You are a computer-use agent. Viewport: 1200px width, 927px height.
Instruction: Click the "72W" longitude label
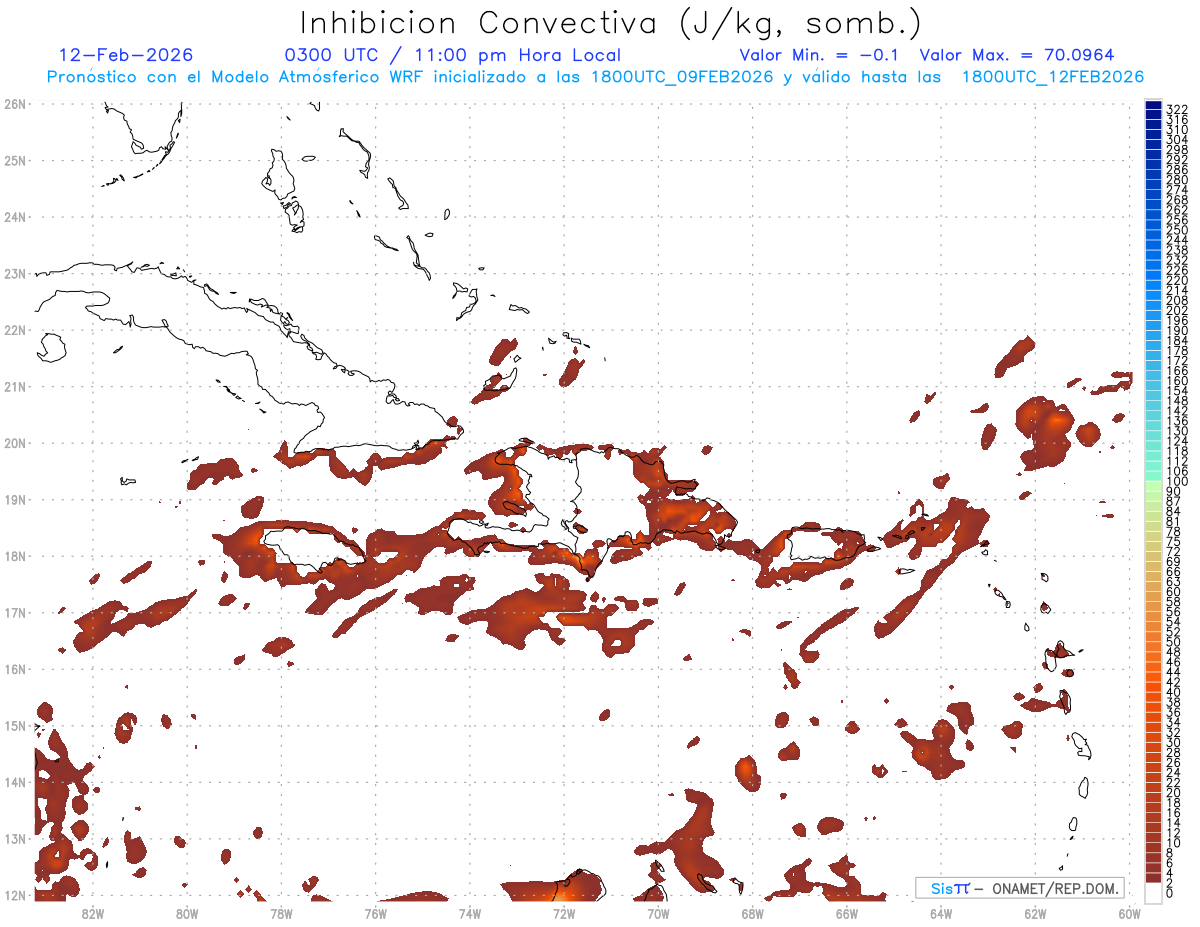tap(564, 913)
